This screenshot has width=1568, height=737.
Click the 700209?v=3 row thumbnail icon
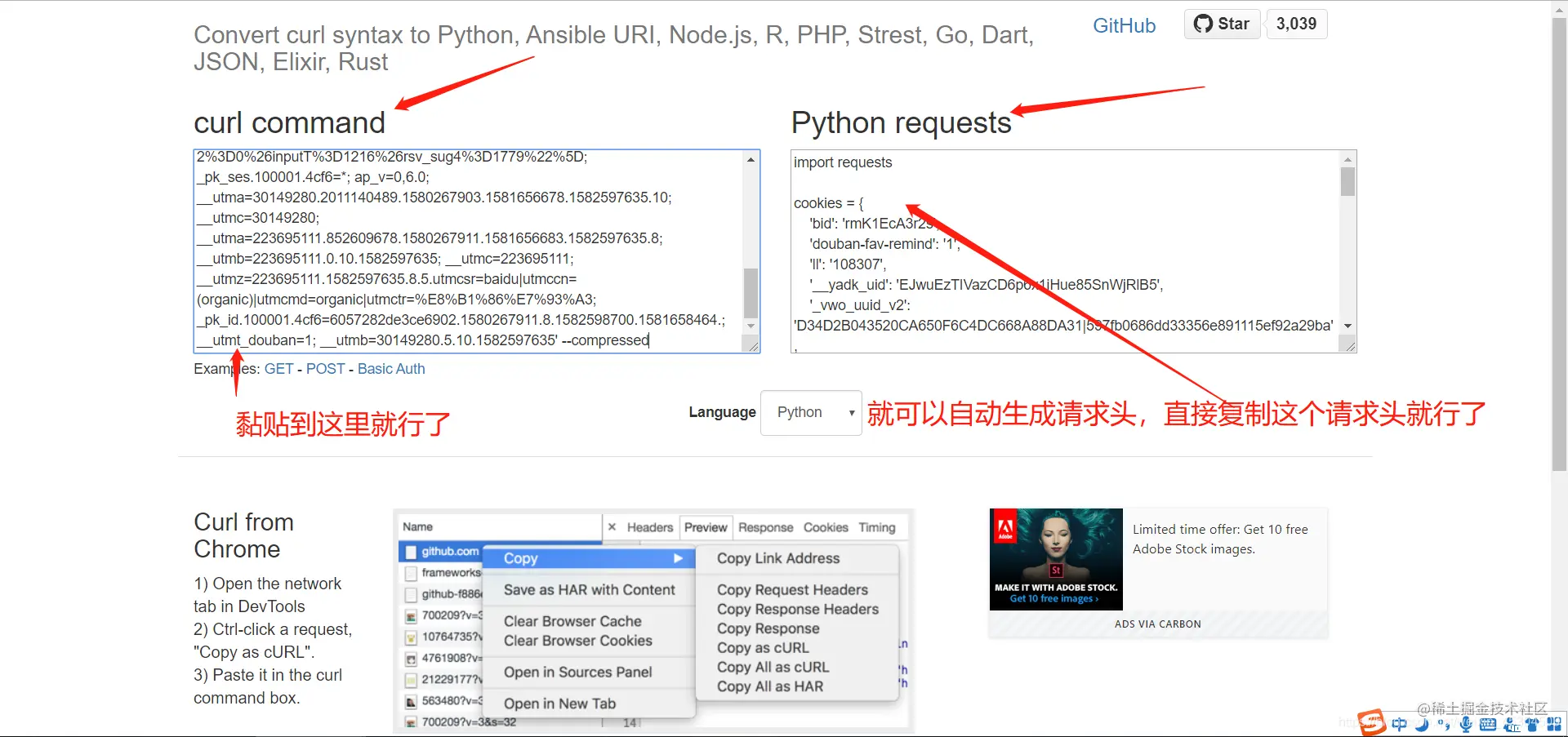411,616
